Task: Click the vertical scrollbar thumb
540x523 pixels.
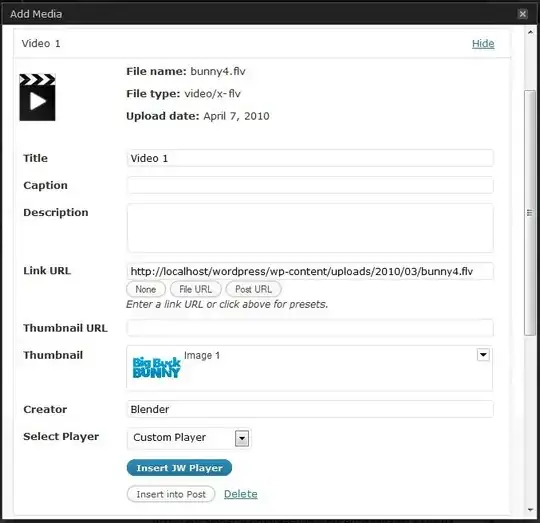Action: click(x=530, y=213)
